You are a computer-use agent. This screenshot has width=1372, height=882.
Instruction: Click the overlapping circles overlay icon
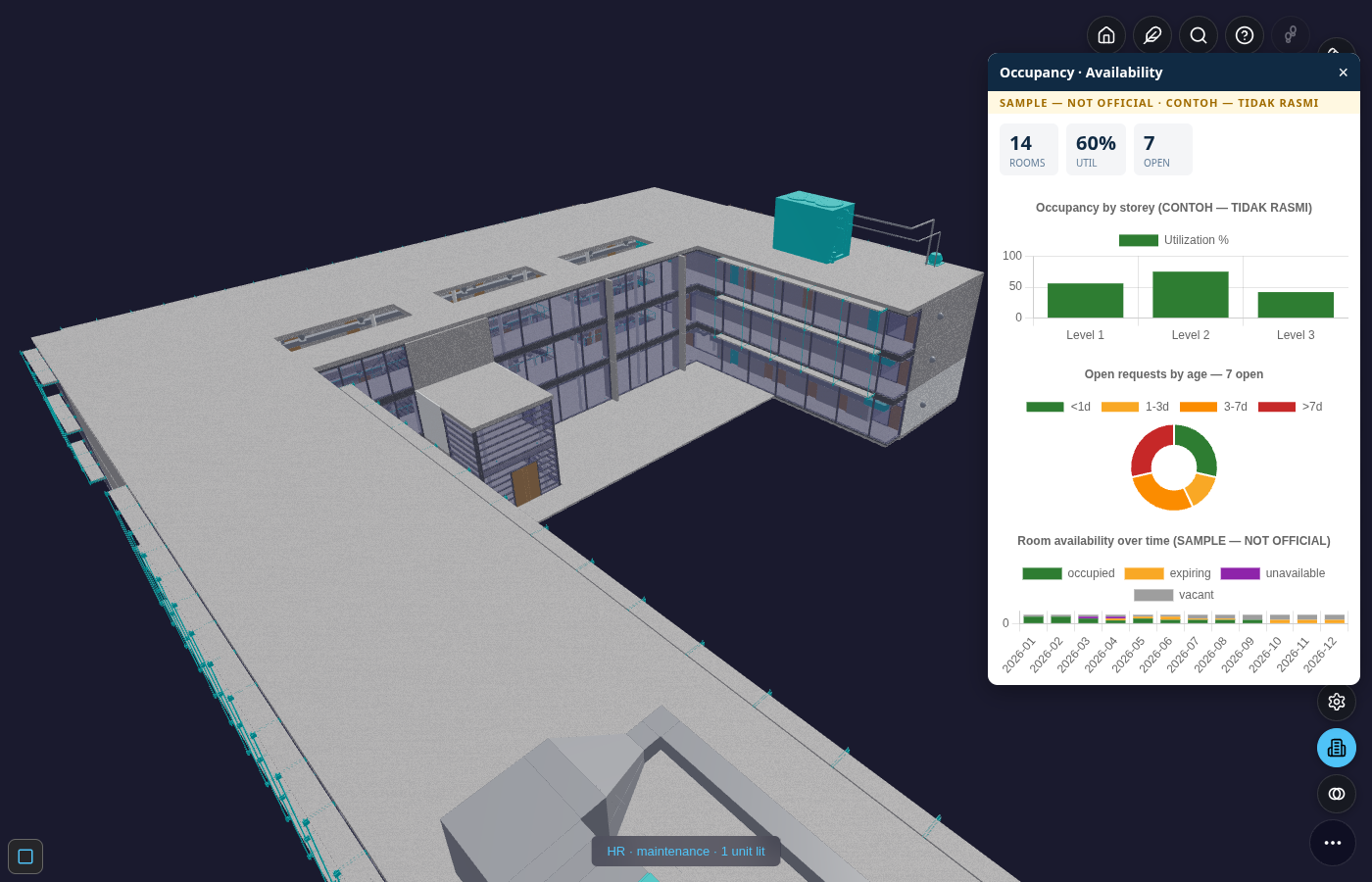1337,794
